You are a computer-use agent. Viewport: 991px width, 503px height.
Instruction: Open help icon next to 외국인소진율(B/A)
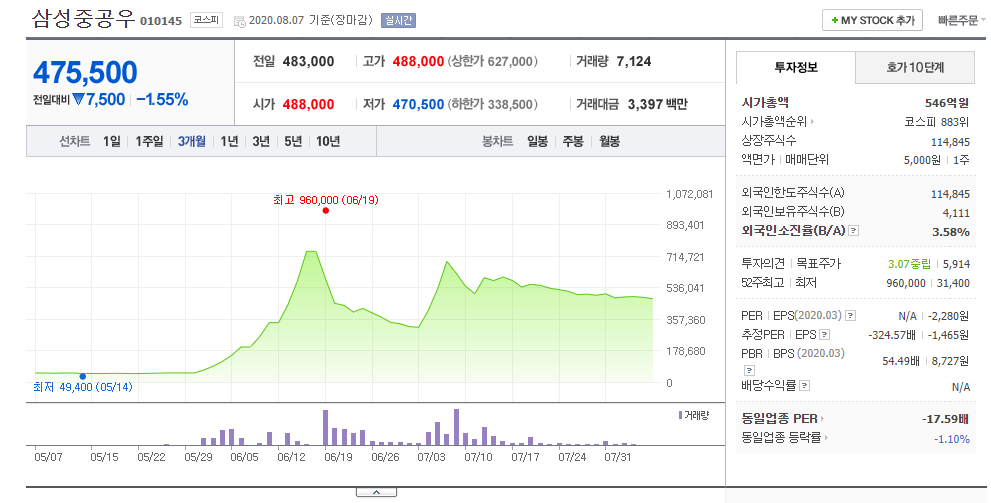pyautogui.click(x=853, y=231)
